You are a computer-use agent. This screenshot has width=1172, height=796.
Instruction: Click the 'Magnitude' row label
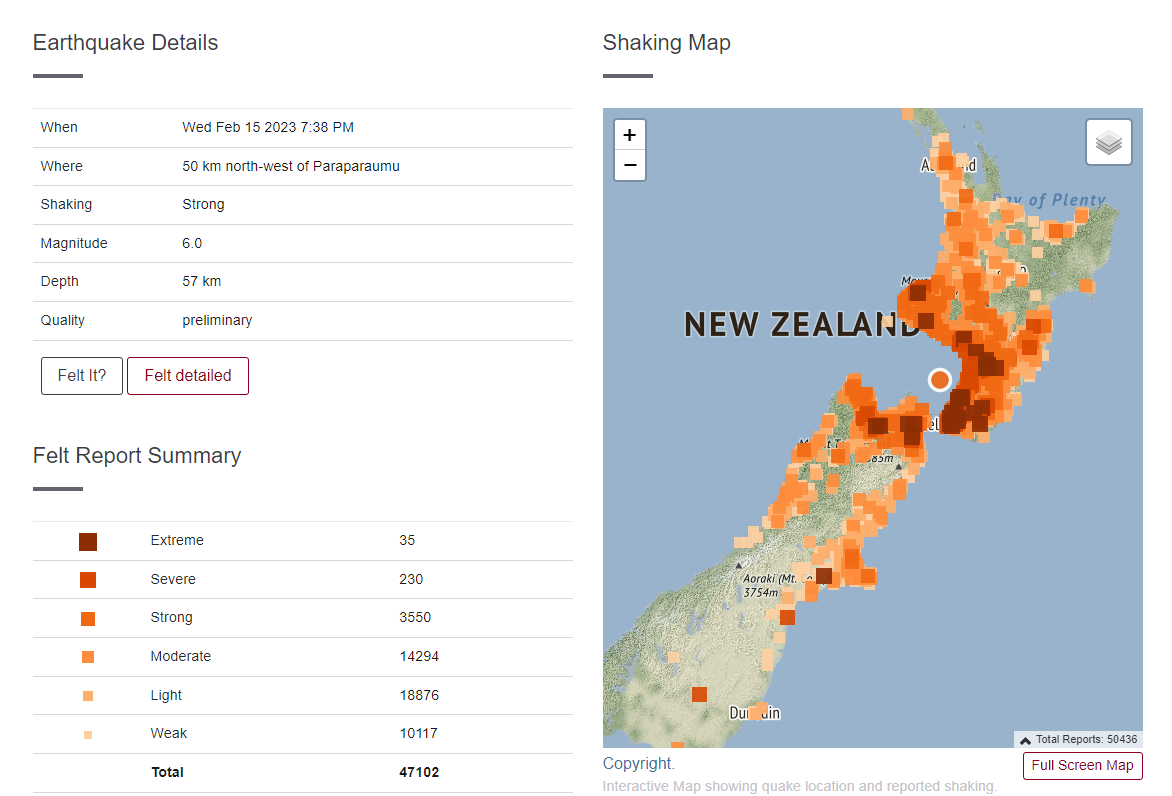pyautogui.click(x=74, y=243)
